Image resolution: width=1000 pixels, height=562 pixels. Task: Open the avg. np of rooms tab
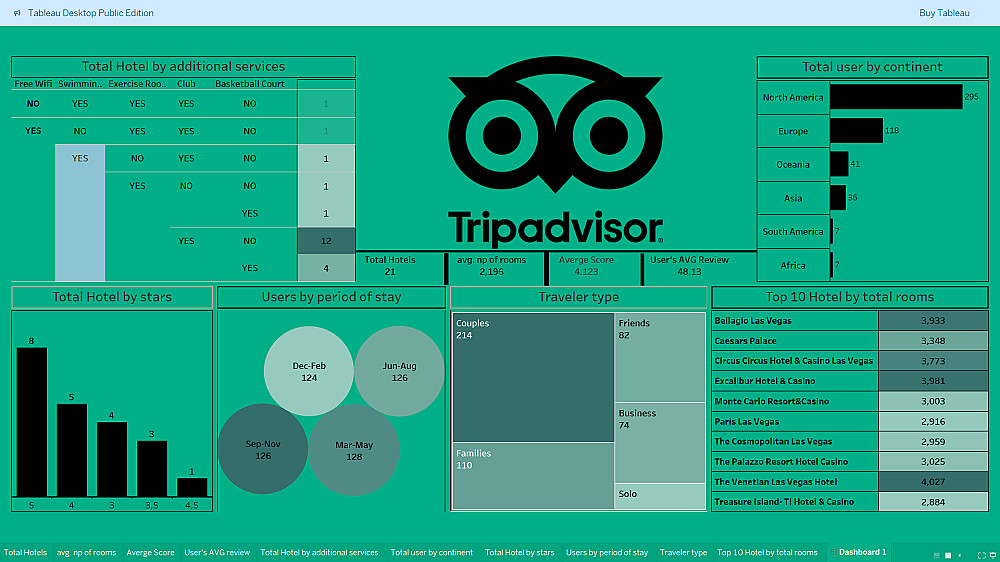tap(86, 552)
